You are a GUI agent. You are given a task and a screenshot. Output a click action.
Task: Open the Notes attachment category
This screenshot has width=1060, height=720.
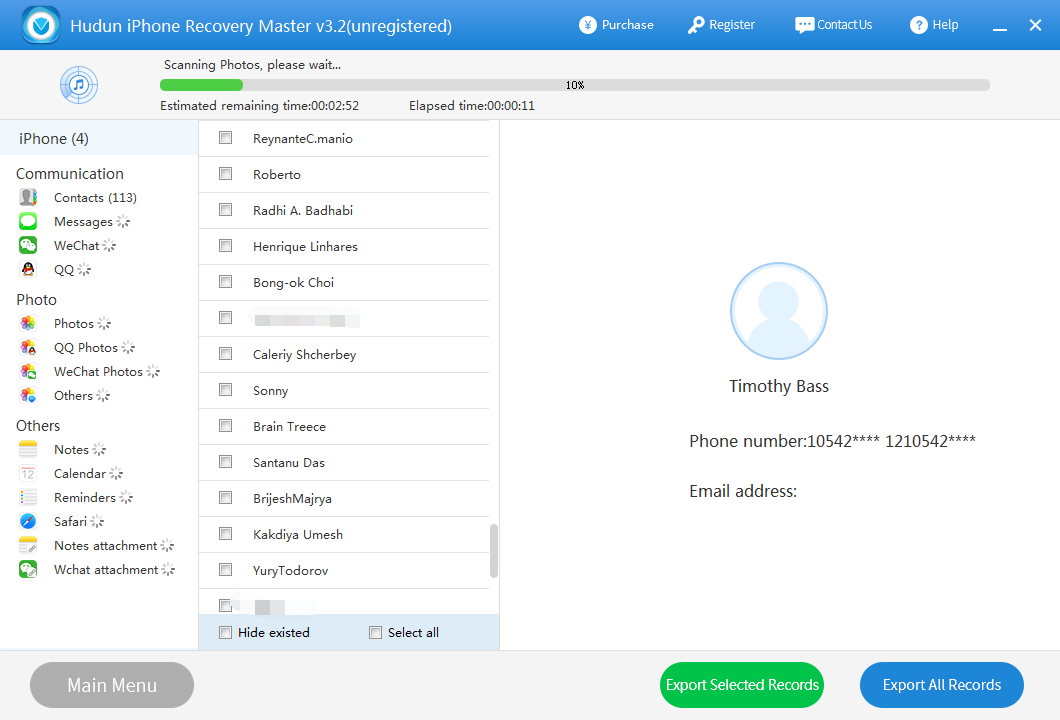click(x=105, y=546)
